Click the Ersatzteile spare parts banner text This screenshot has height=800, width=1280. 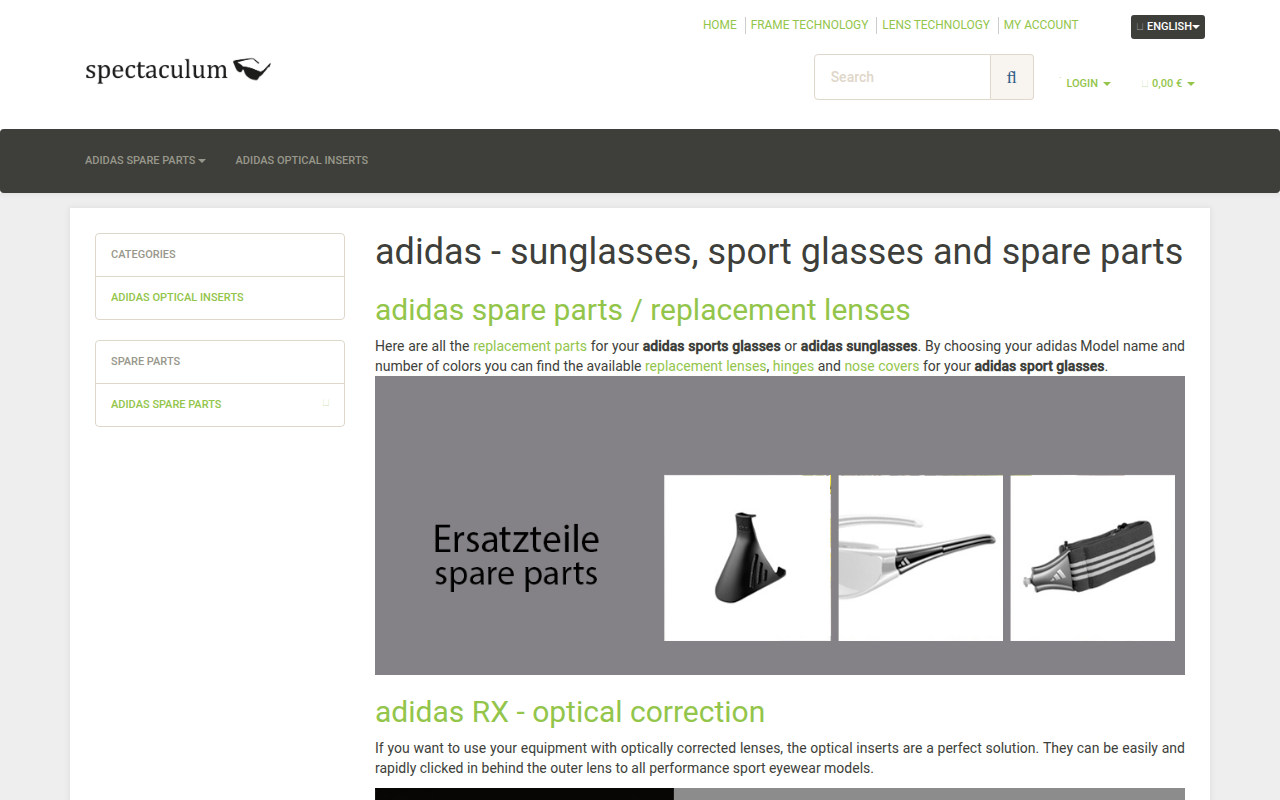tap(516, 556)
